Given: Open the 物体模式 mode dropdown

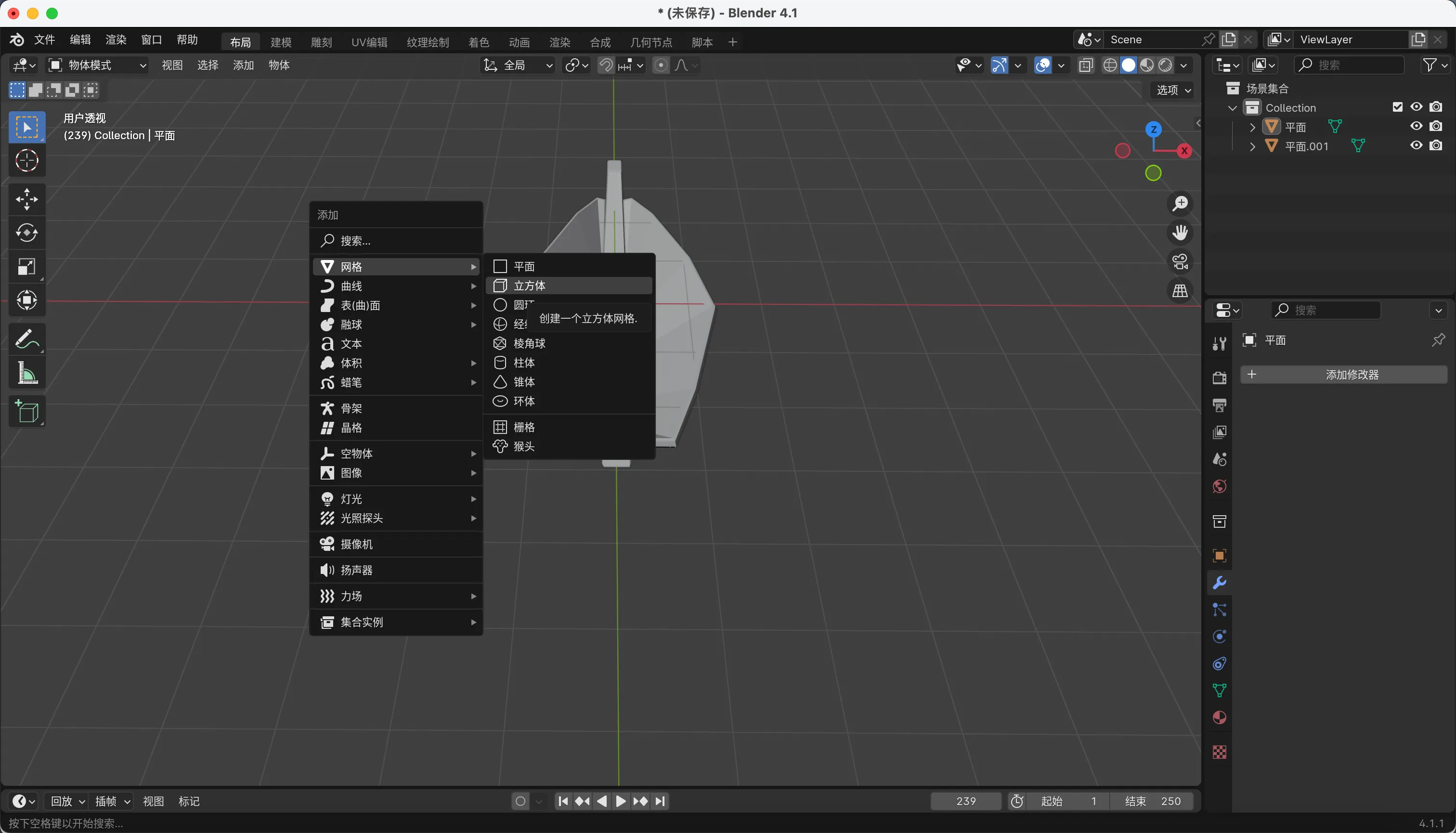Looking at the screenshot, I should [97, 65].
